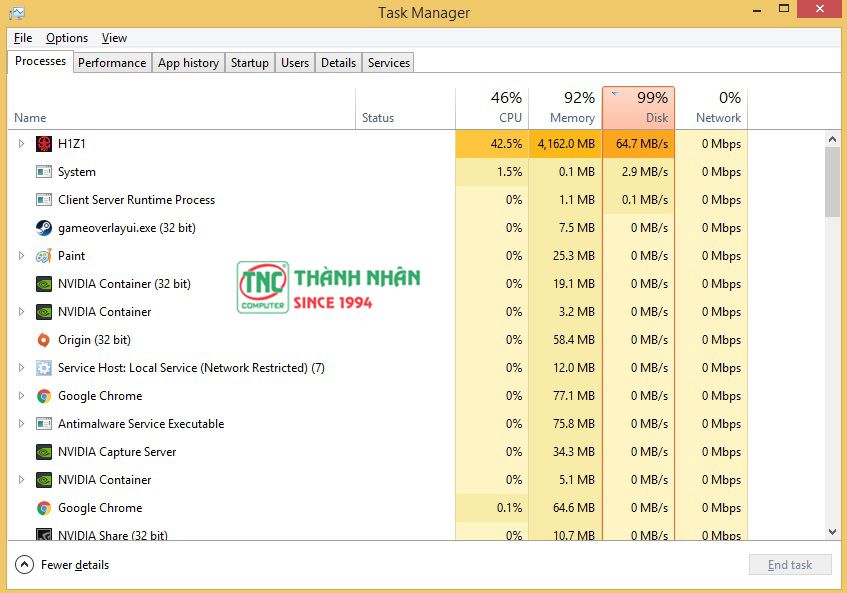Click the 64.7 MB/s disk value
847x593 pixels.
[x=642, y=144]
